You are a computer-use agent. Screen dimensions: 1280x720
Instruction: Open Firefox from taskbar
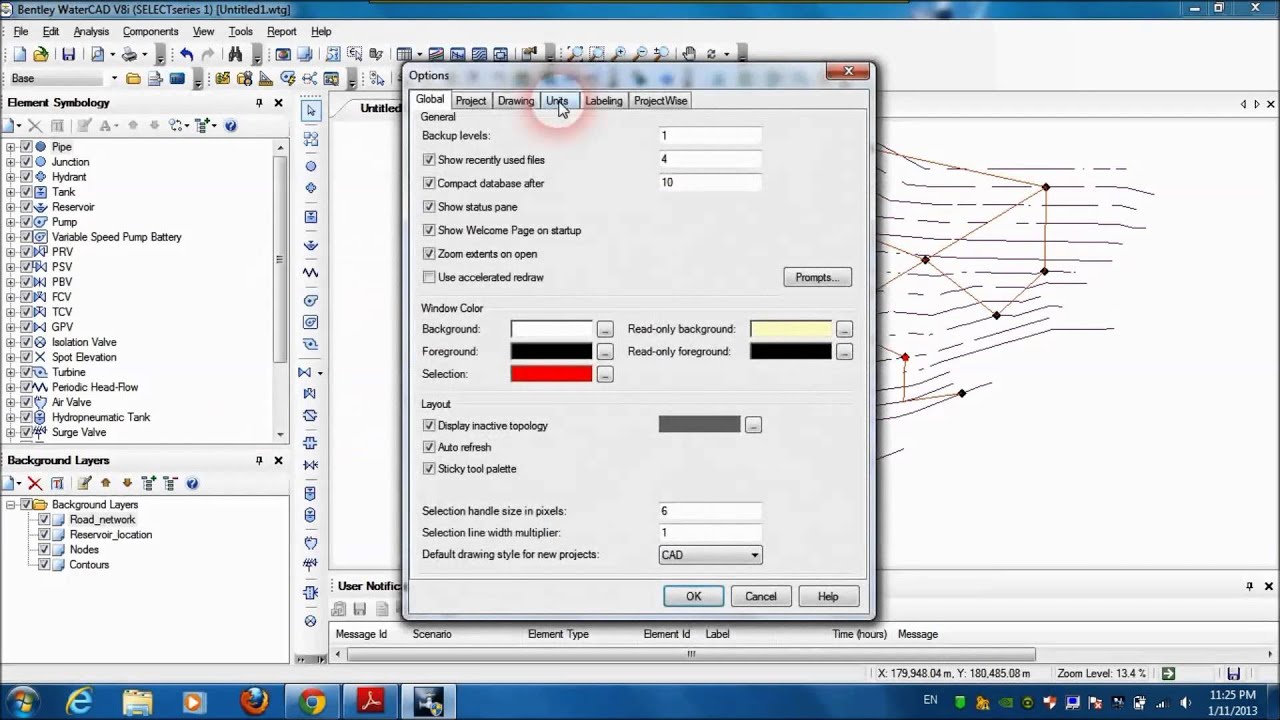(x=254, y=701)
